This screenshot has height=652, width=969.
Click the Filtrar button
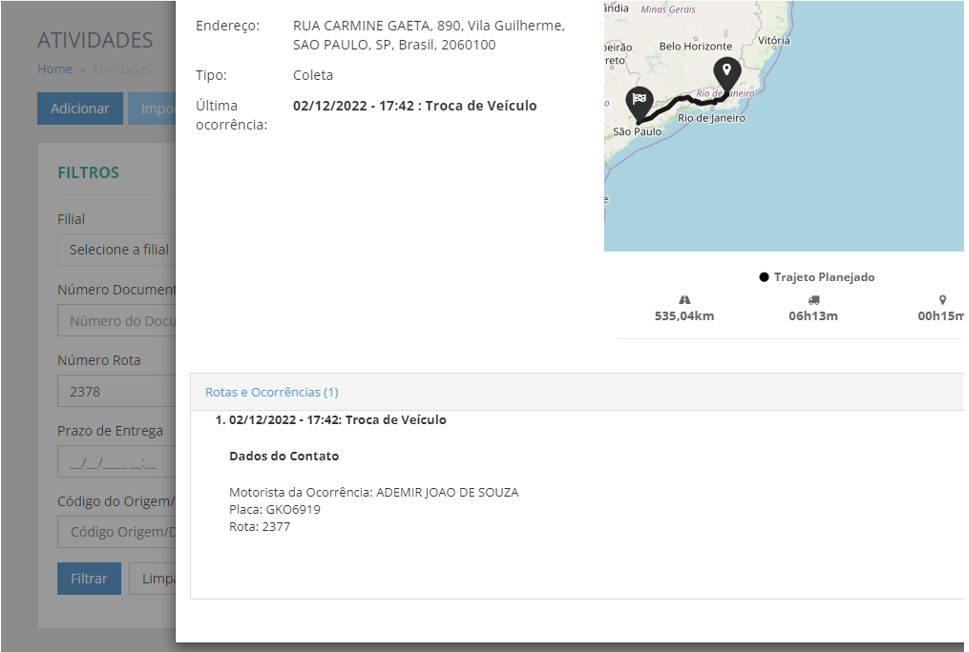[89, 578]
